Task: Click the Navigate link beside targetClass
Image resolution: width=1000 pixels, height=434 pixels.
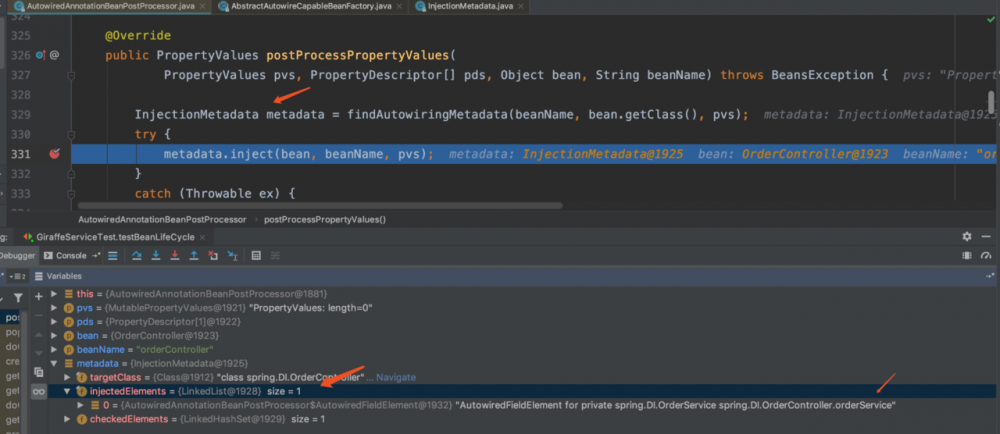Action: 396,377
